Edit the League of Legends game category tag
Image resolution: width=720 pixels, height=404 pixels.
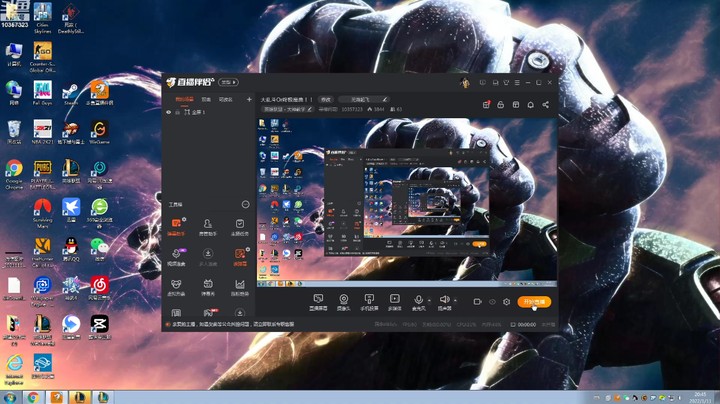pos(287,109)
